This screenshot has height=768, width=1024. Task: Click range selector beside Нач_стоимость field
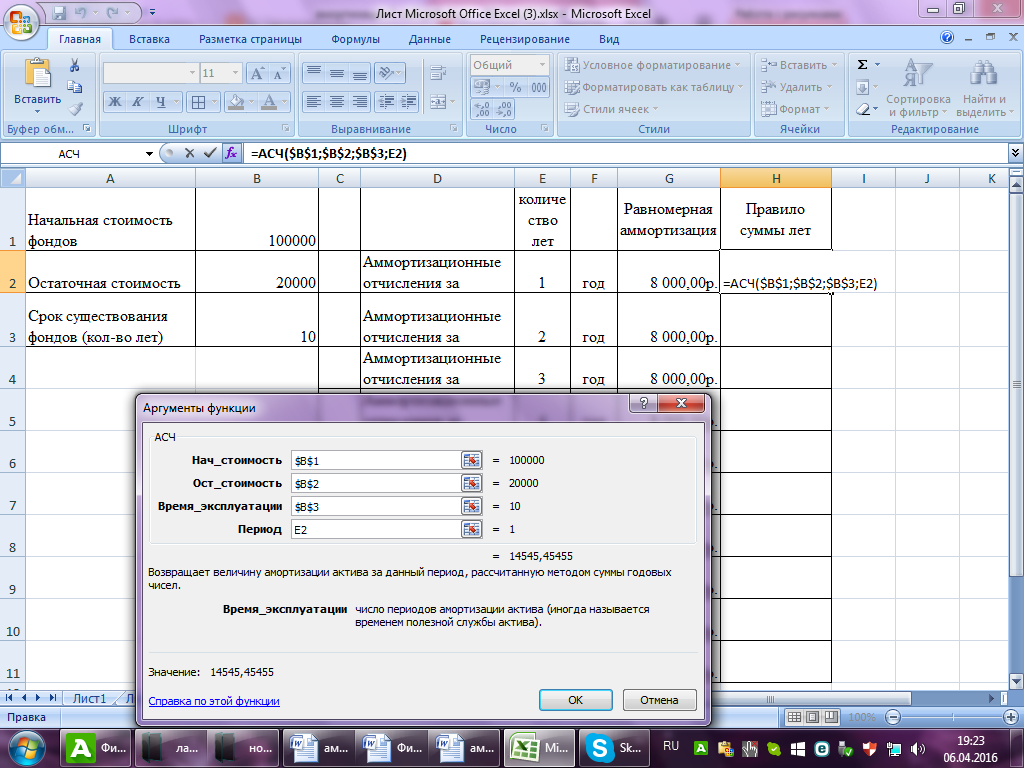(471, 460)
